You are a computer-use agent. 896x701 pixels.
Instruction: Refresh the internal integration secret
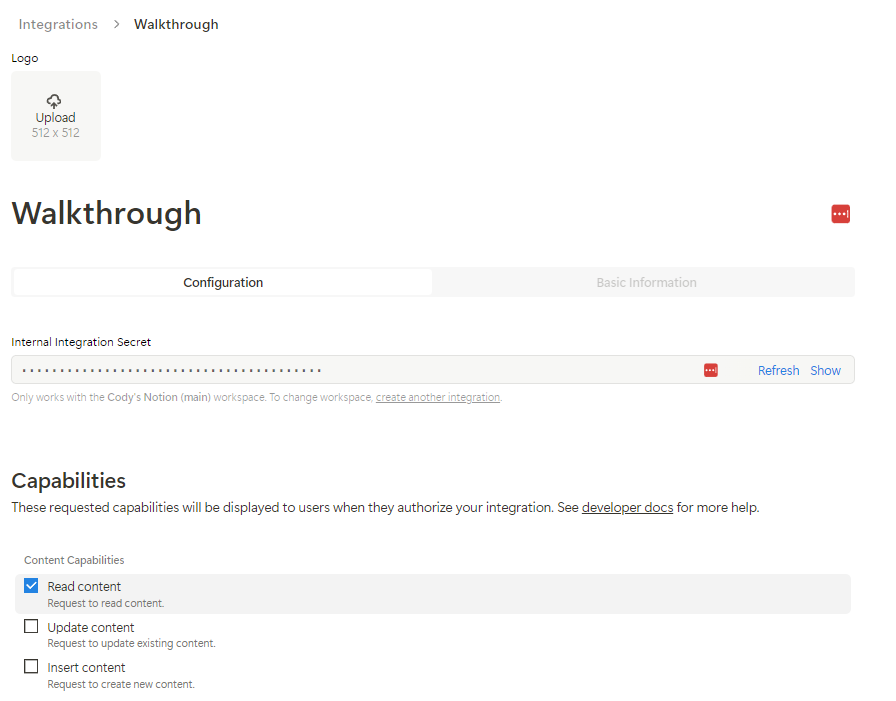[778, 370]
